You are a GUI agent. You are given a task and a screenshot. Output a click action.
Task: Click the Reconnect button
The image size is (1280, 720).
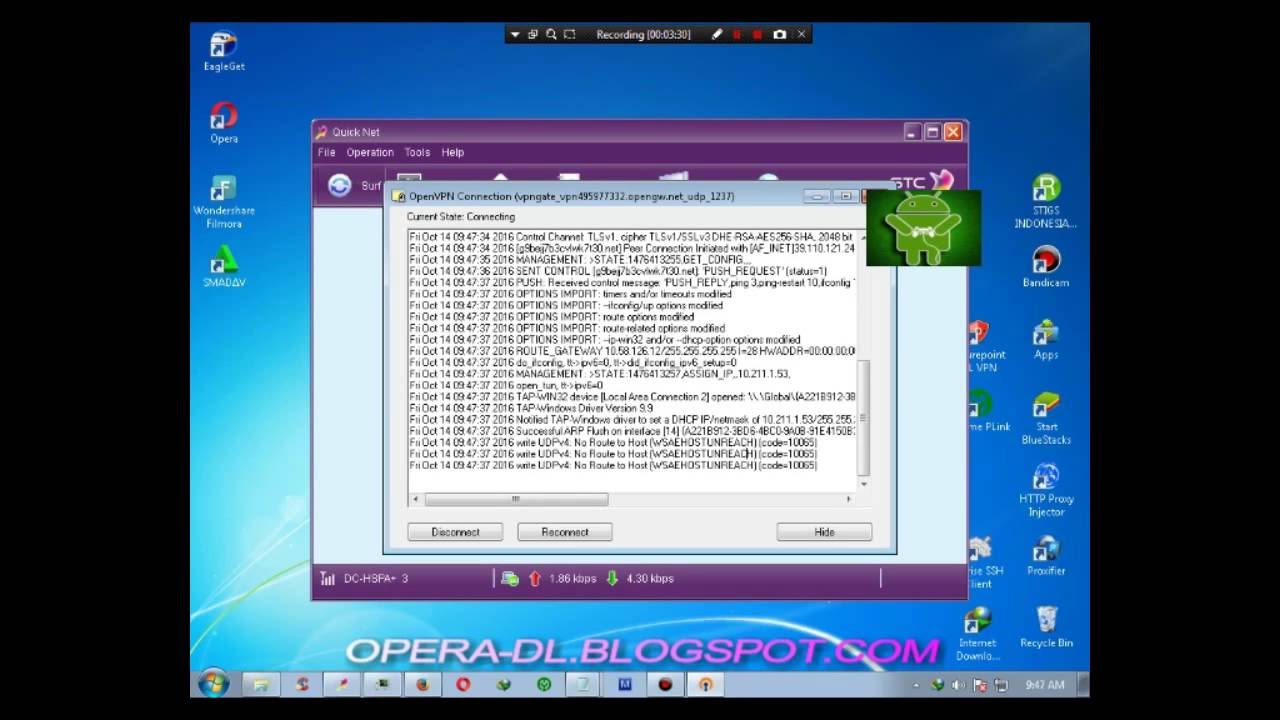(565, 532)
